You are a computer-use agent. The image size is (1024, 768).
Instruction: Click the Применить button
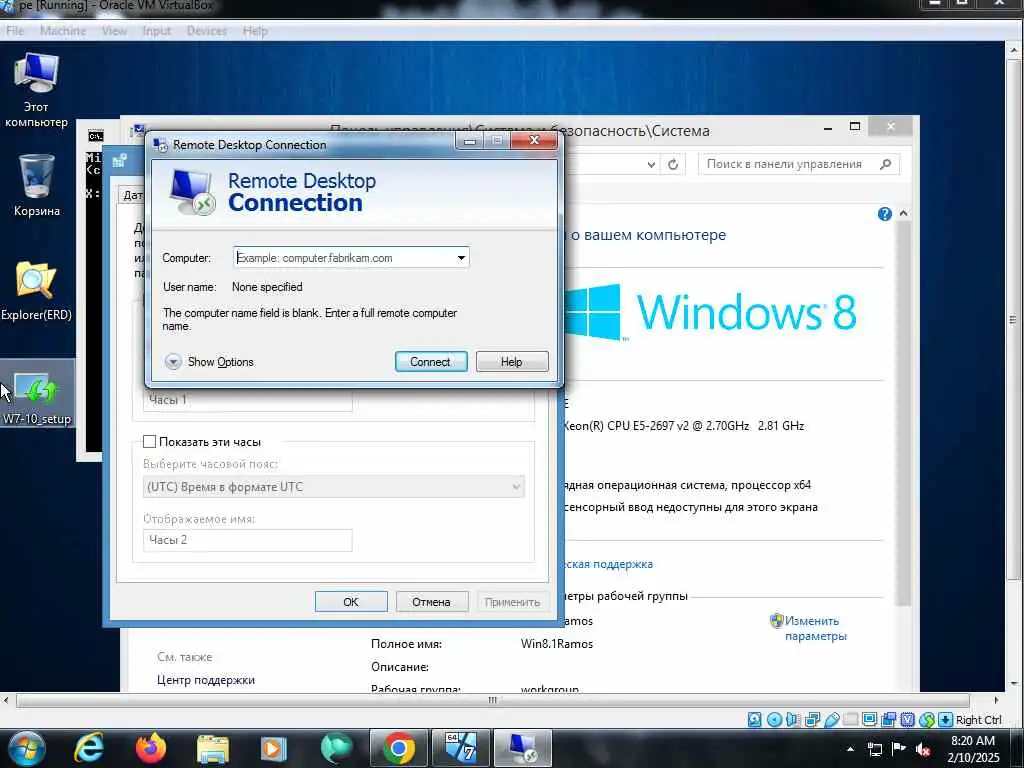coord(512,601)
